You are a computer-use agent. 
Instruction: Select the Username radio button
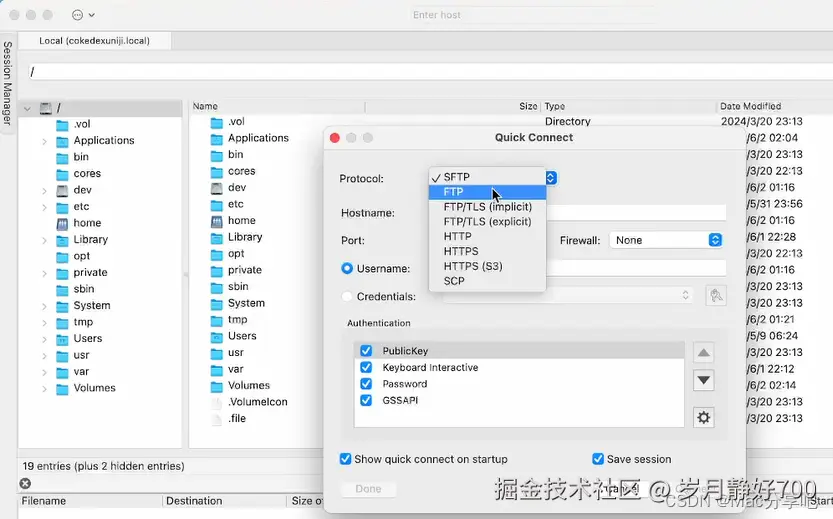347,269
